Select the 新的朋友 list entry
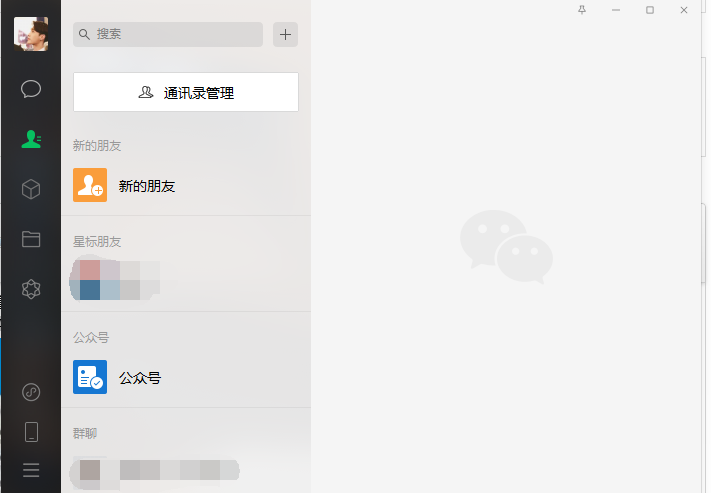Screen dimensions: 711x493 coord(186,185)
